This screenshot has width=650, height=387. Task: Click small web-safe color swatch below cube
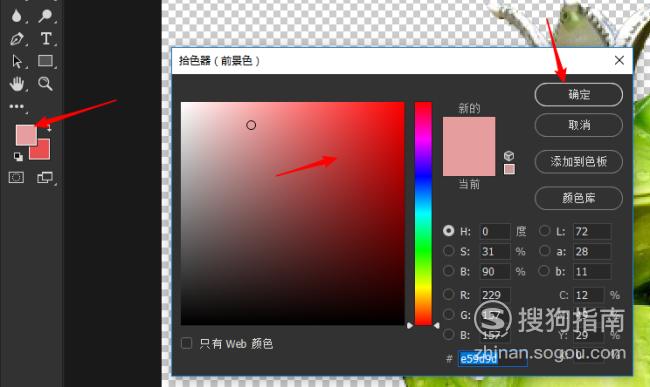pyautogui.click(x=509, y=169)
